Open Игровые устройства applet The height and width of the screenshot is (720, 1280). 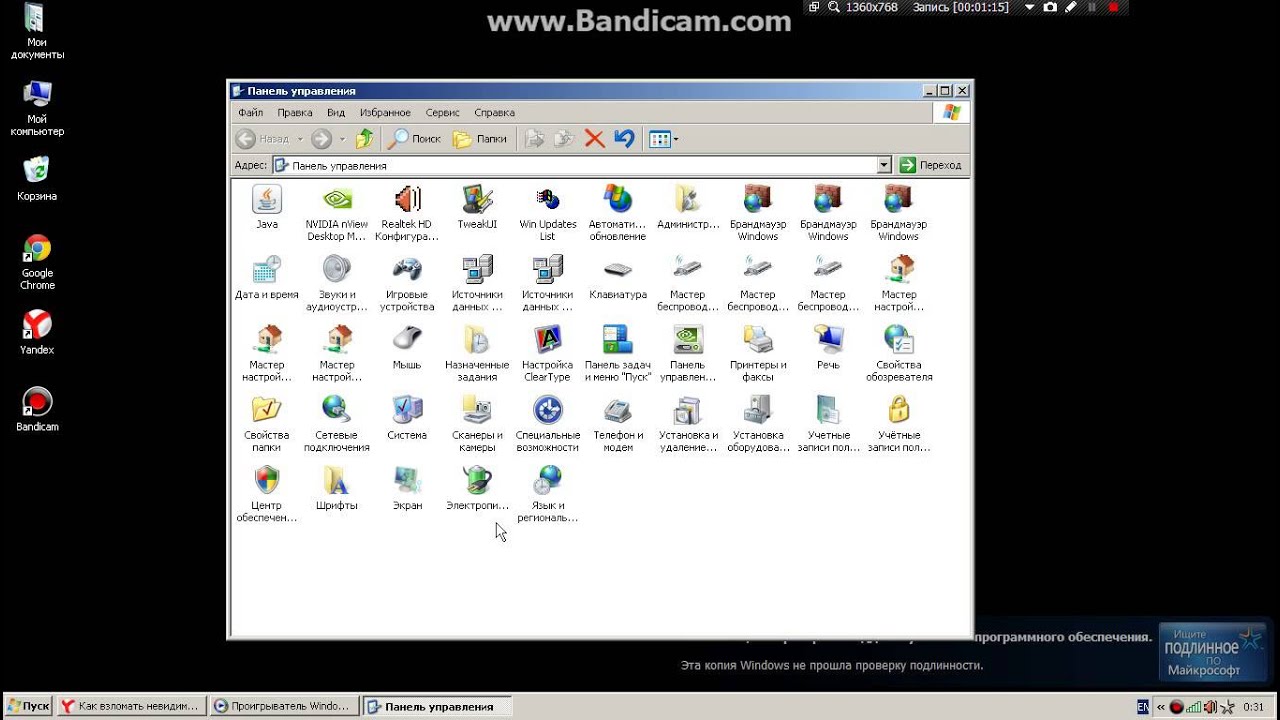pyautogui.click(x=407, y=283)
